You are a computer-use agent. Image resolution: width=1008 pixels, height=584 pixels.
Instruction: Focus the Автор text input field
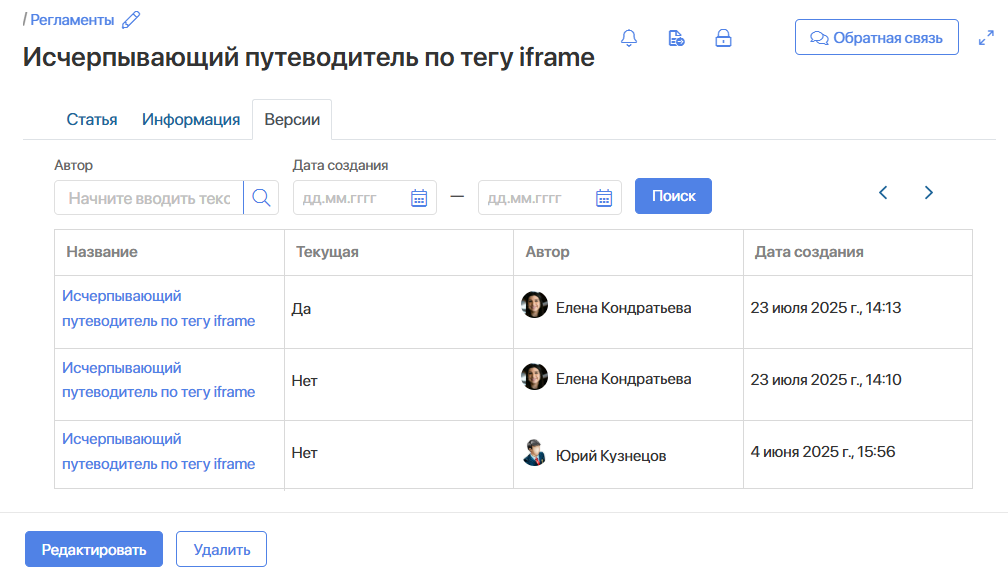click(x=149, y=198)
